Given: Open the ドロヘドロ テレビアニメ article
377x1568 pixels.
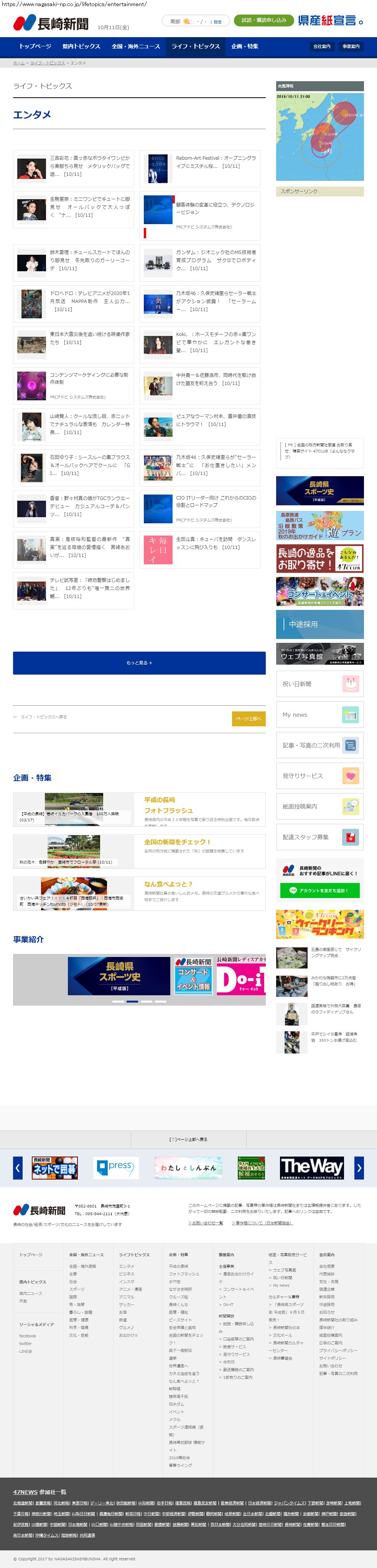Looking at the screenshot, I should [x=74, y=303].
